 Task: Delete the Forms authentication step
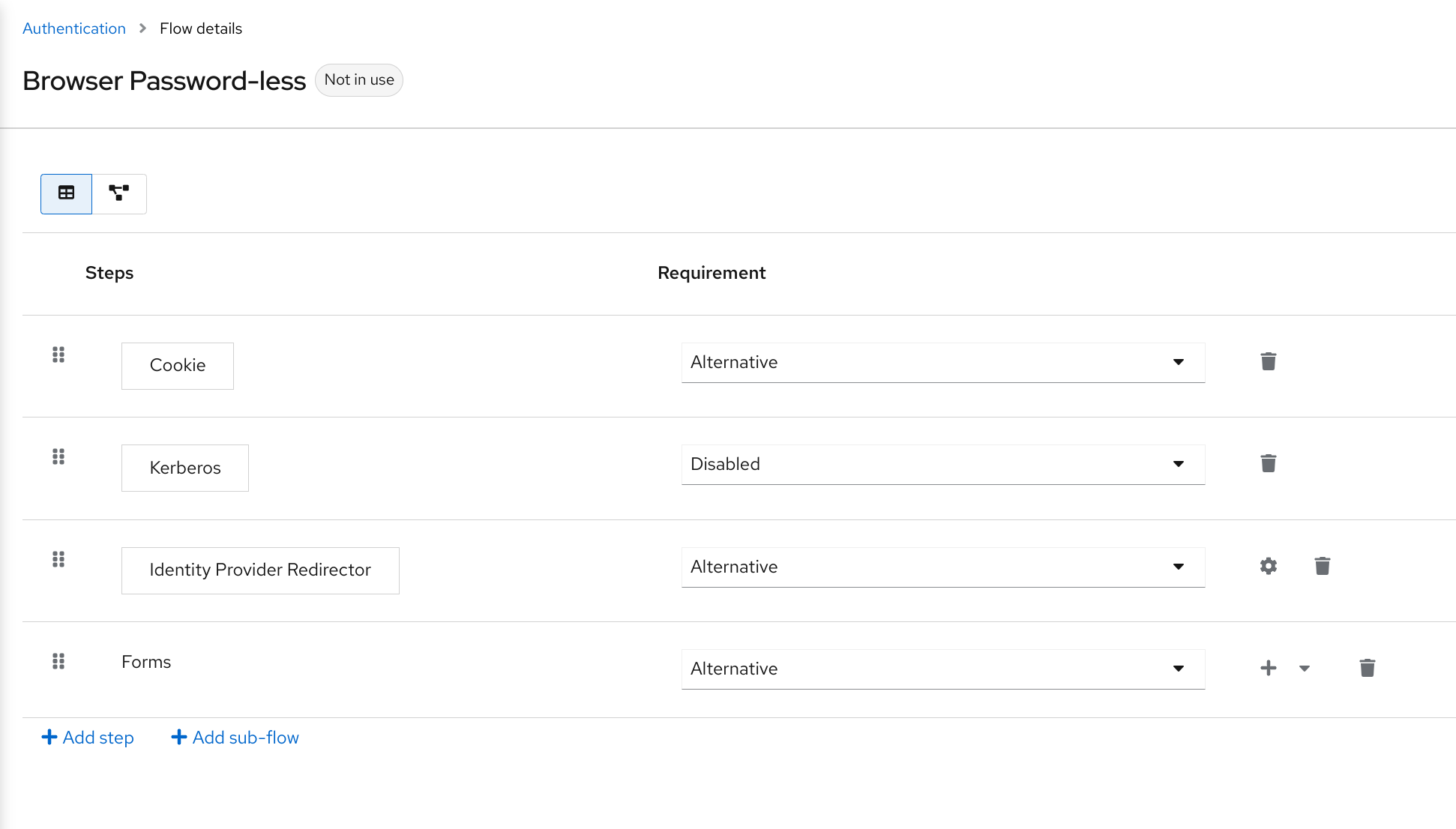pos(1367,668)
